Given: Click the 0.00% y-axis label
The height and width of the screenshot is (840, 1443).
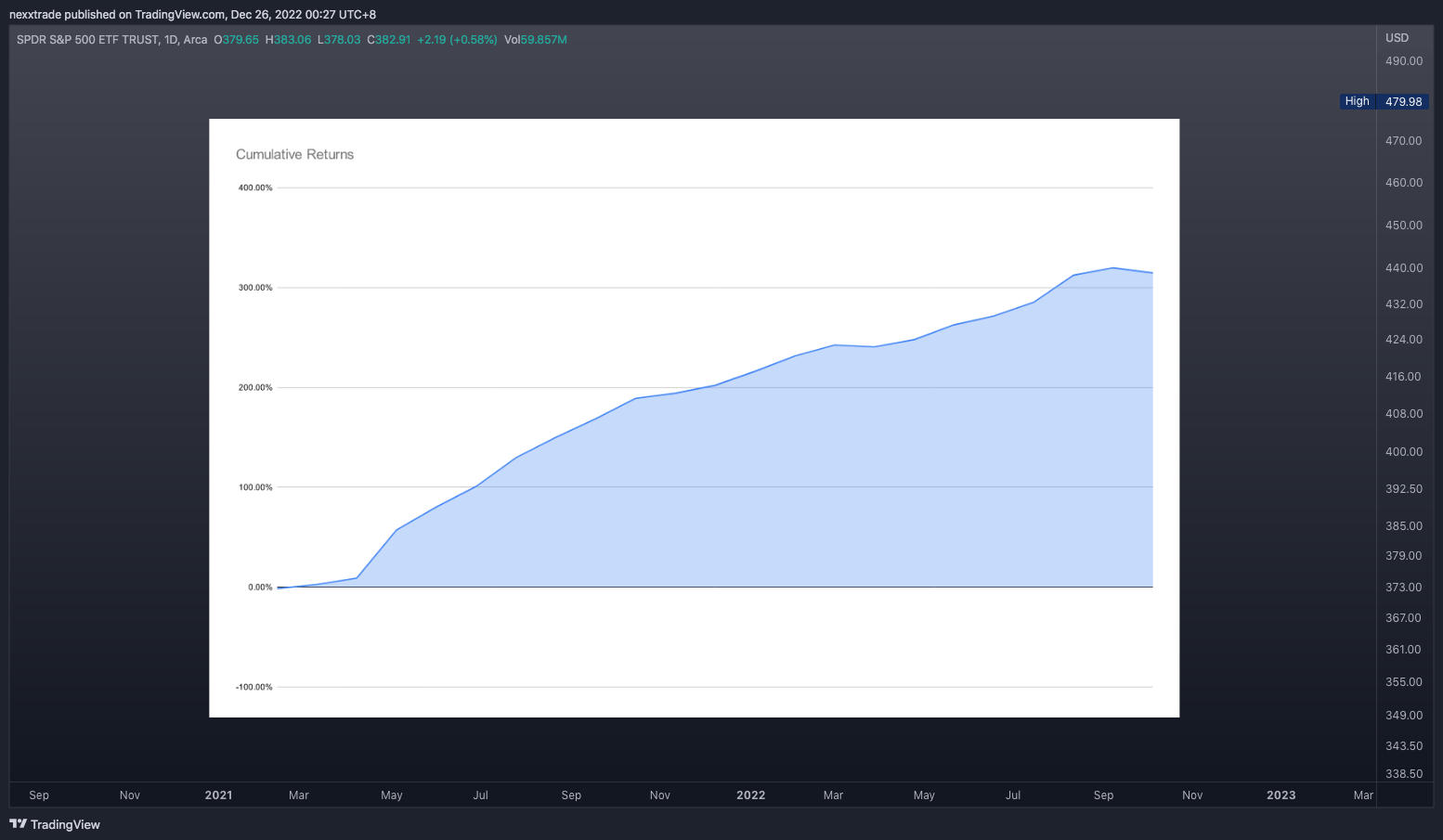Looking at the screenshot, I should (260, 587).
